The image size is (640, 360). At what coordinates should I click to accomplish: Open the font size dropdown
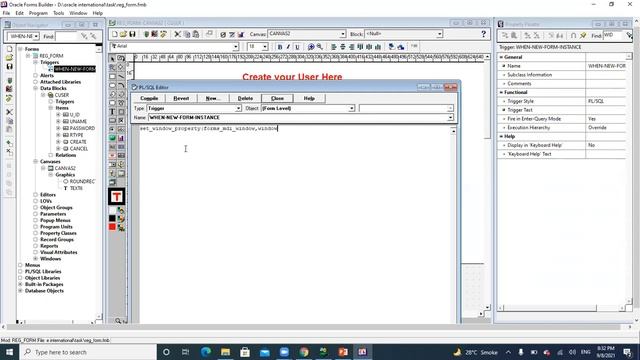[264, 47]
